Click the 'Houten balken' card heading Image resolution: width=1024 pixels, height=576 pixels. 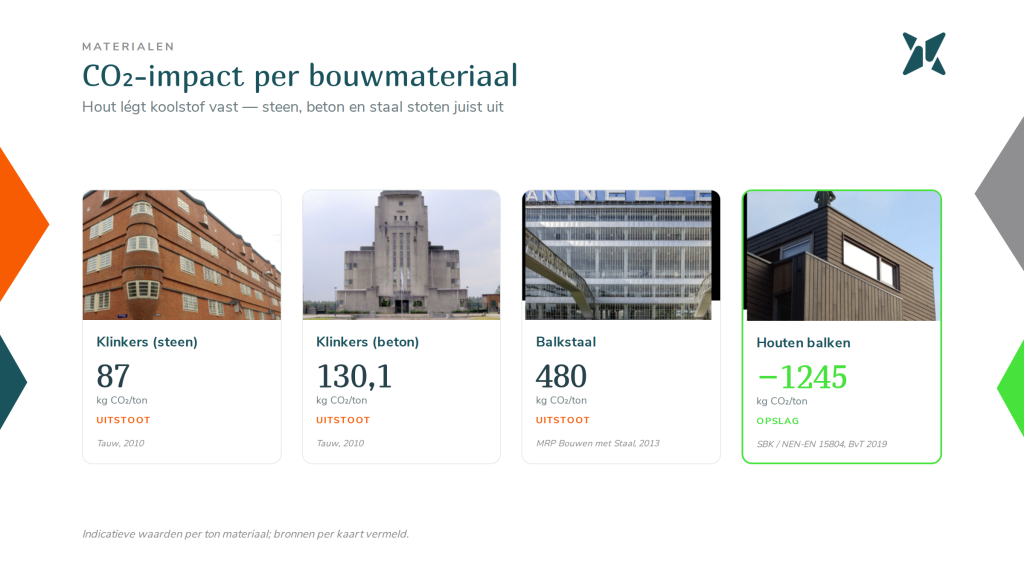click(x=803, y=343)
